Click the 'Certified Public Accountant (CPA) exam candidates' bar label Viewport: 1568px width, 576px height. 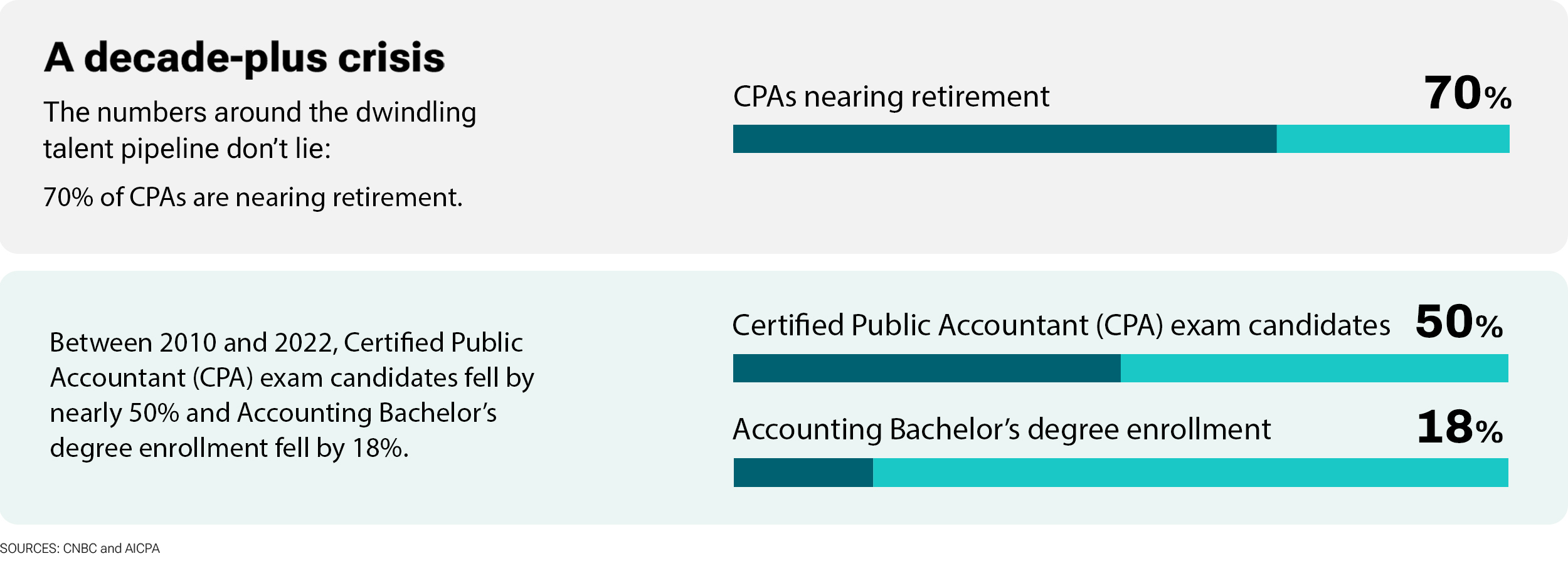[x=1061, y=325]
